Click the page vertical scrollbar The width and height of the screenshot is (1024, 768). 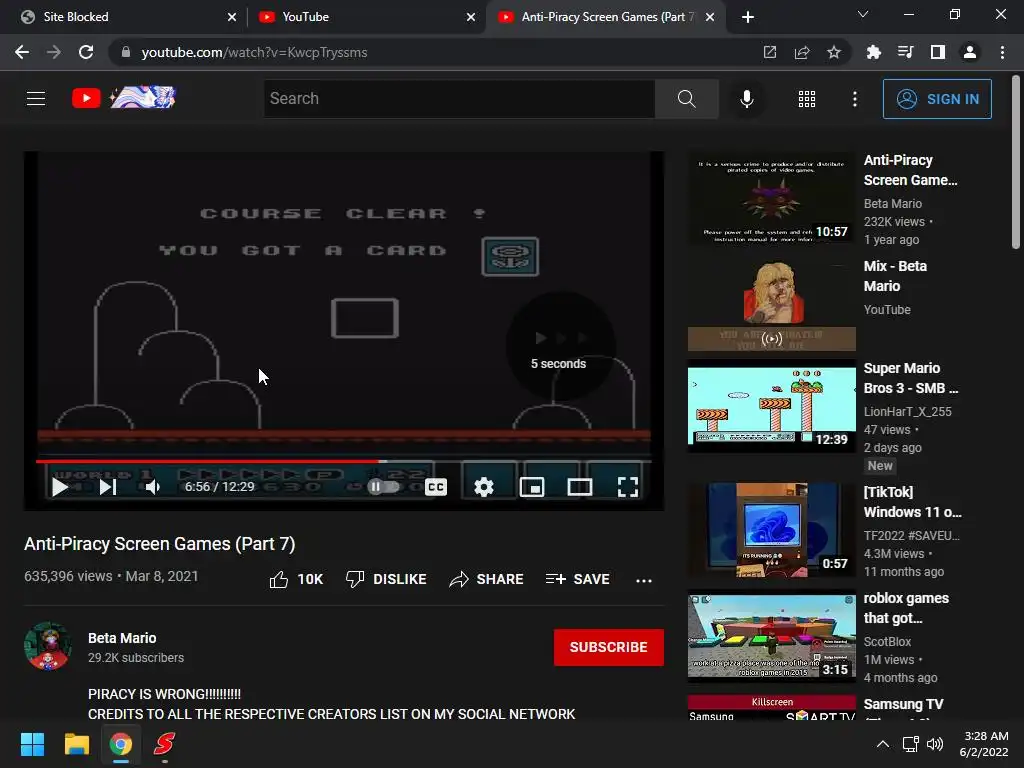point(1016,163)
